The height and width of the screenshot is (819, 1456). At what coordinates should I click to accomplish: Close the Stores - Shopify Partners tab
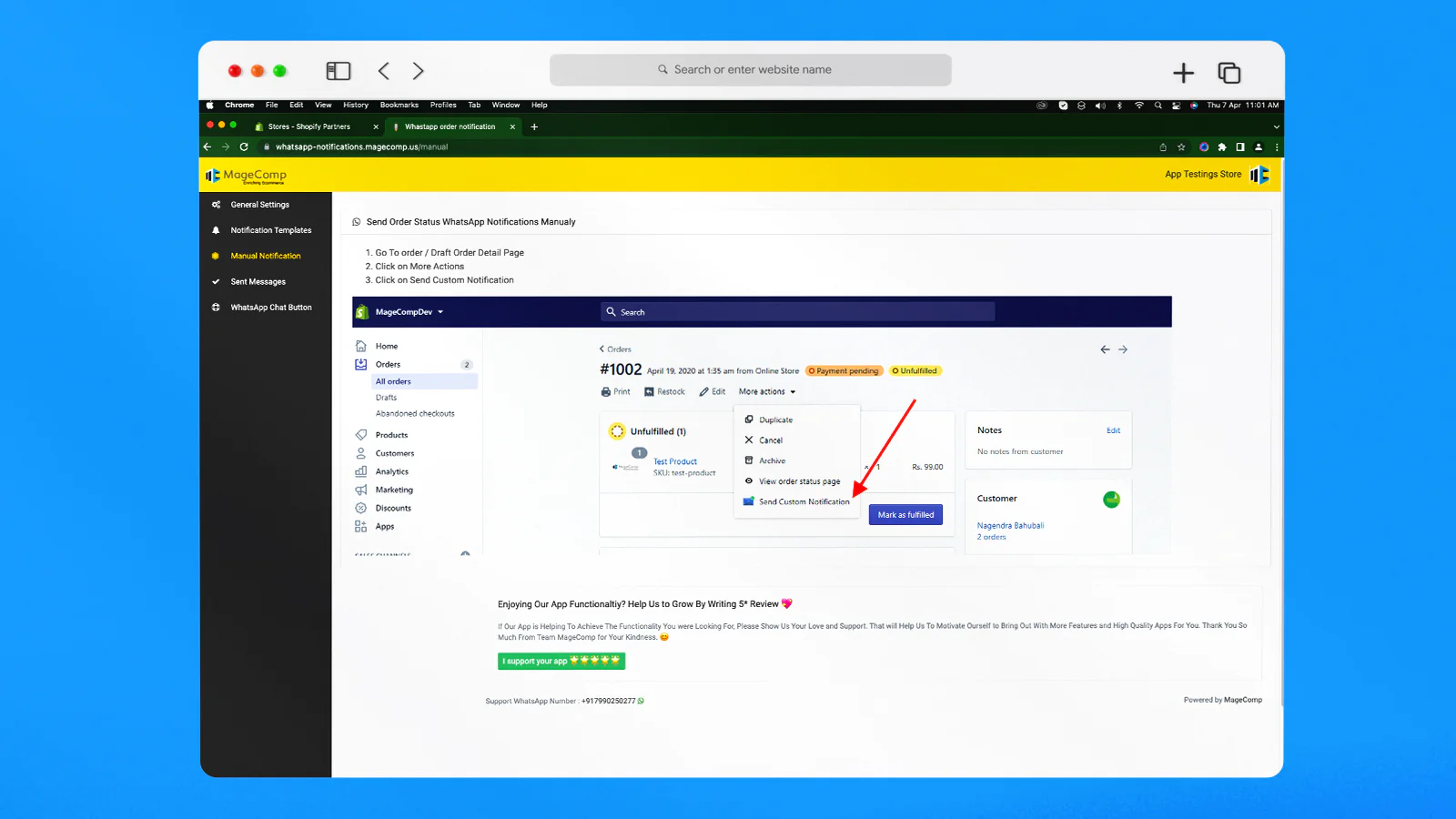[x=376, y=126]
